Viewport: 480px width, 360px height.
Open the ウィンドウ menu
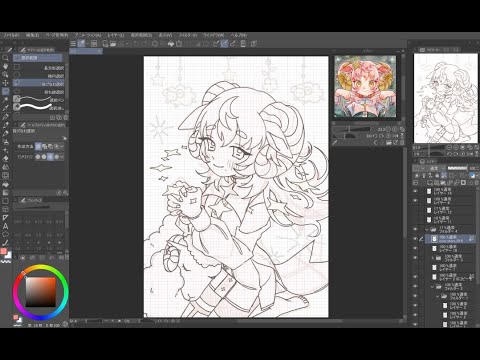click(x=214, y=35)
